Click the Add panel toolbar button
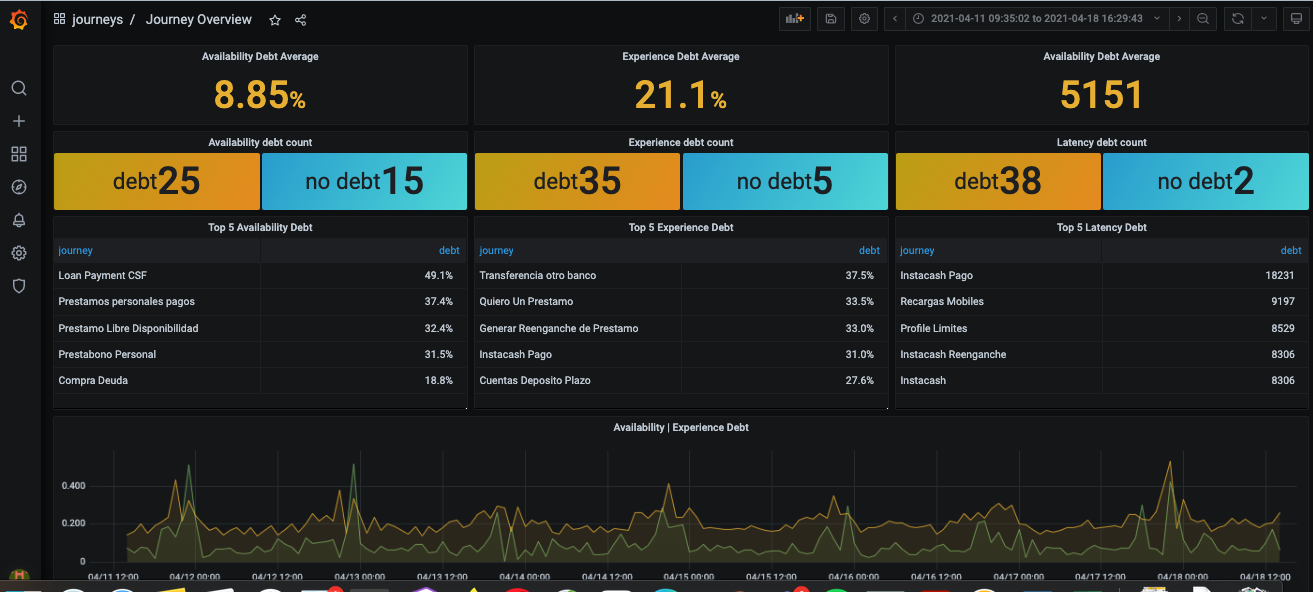This screenshot has width=1313, height=592. [x=795, y=19]
